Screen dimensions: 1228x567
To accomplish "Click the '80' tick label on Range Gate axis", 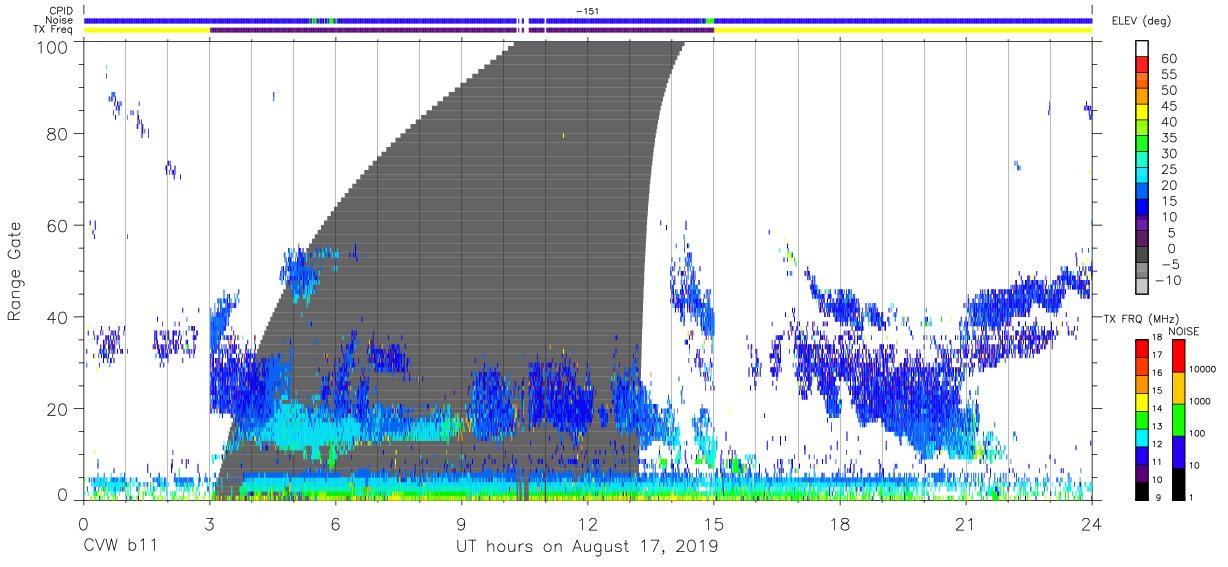I will point(58,135).
